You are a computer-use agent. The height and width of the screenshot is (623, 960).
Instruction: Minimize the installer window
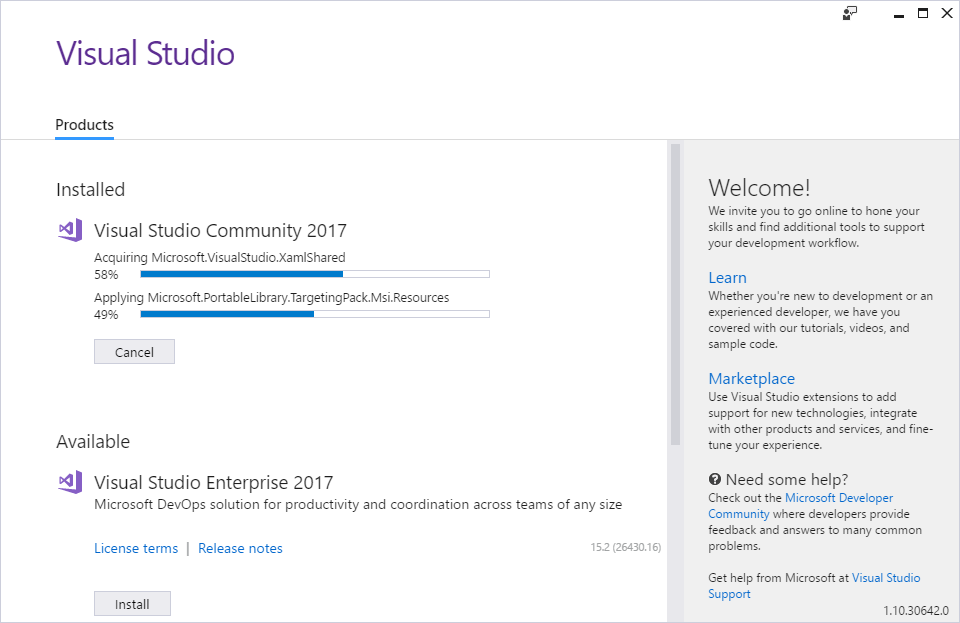(899, 14)
